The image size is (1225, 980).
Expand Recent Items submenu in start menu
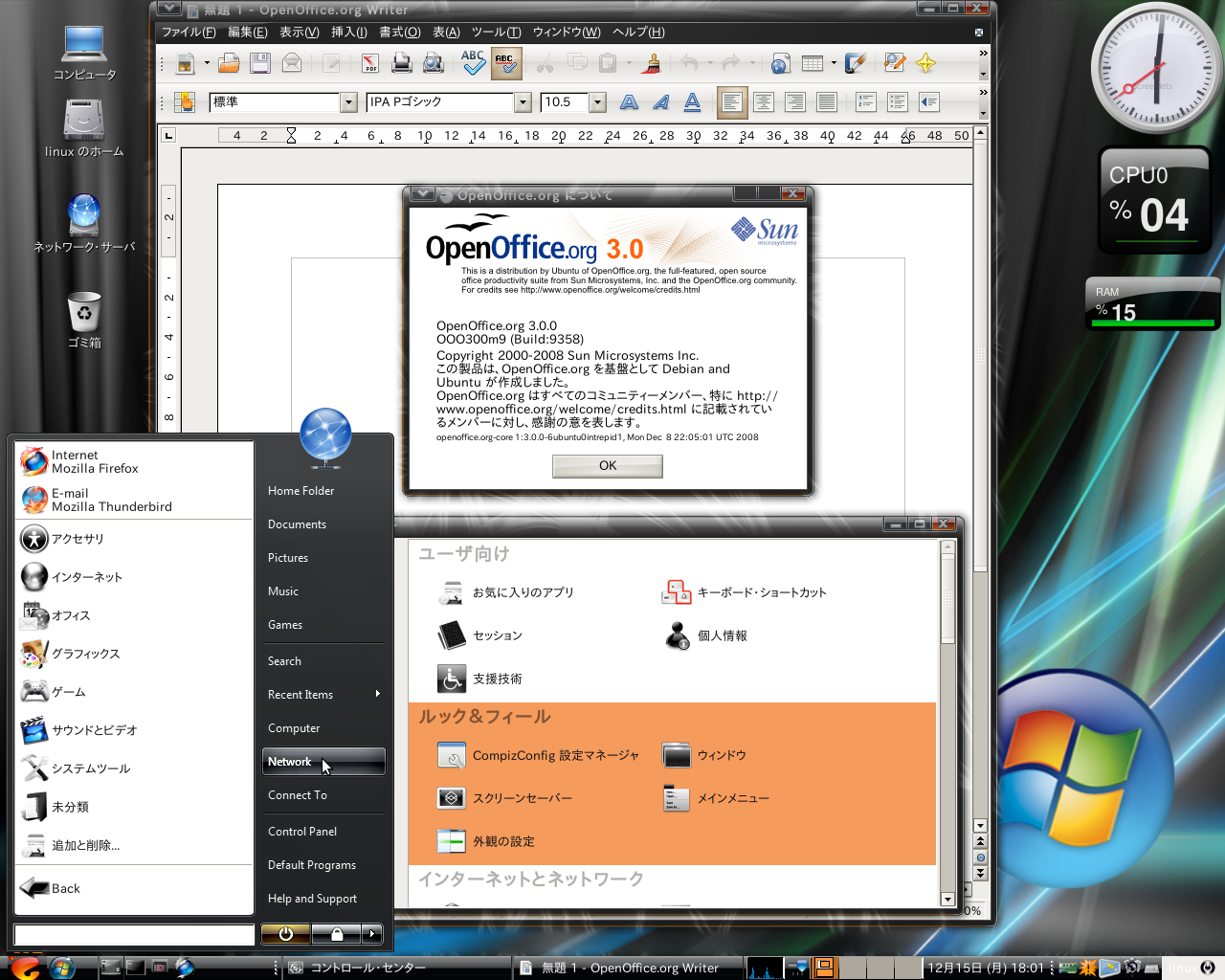[x=325, y=695]
